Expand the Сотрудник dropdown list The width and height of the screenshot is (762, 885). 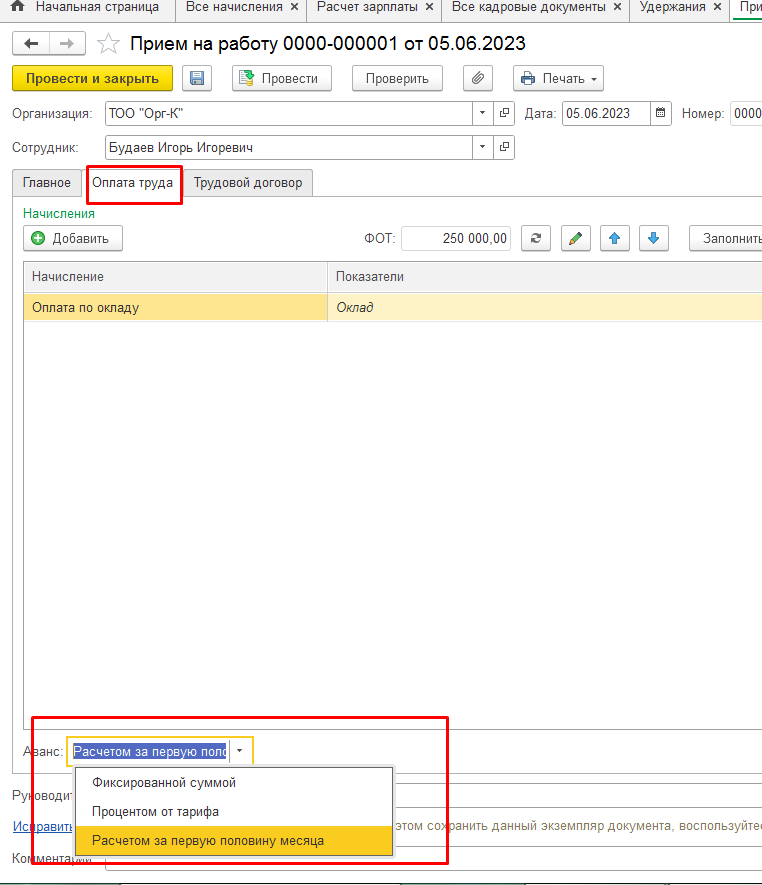(x=482, y=148)
